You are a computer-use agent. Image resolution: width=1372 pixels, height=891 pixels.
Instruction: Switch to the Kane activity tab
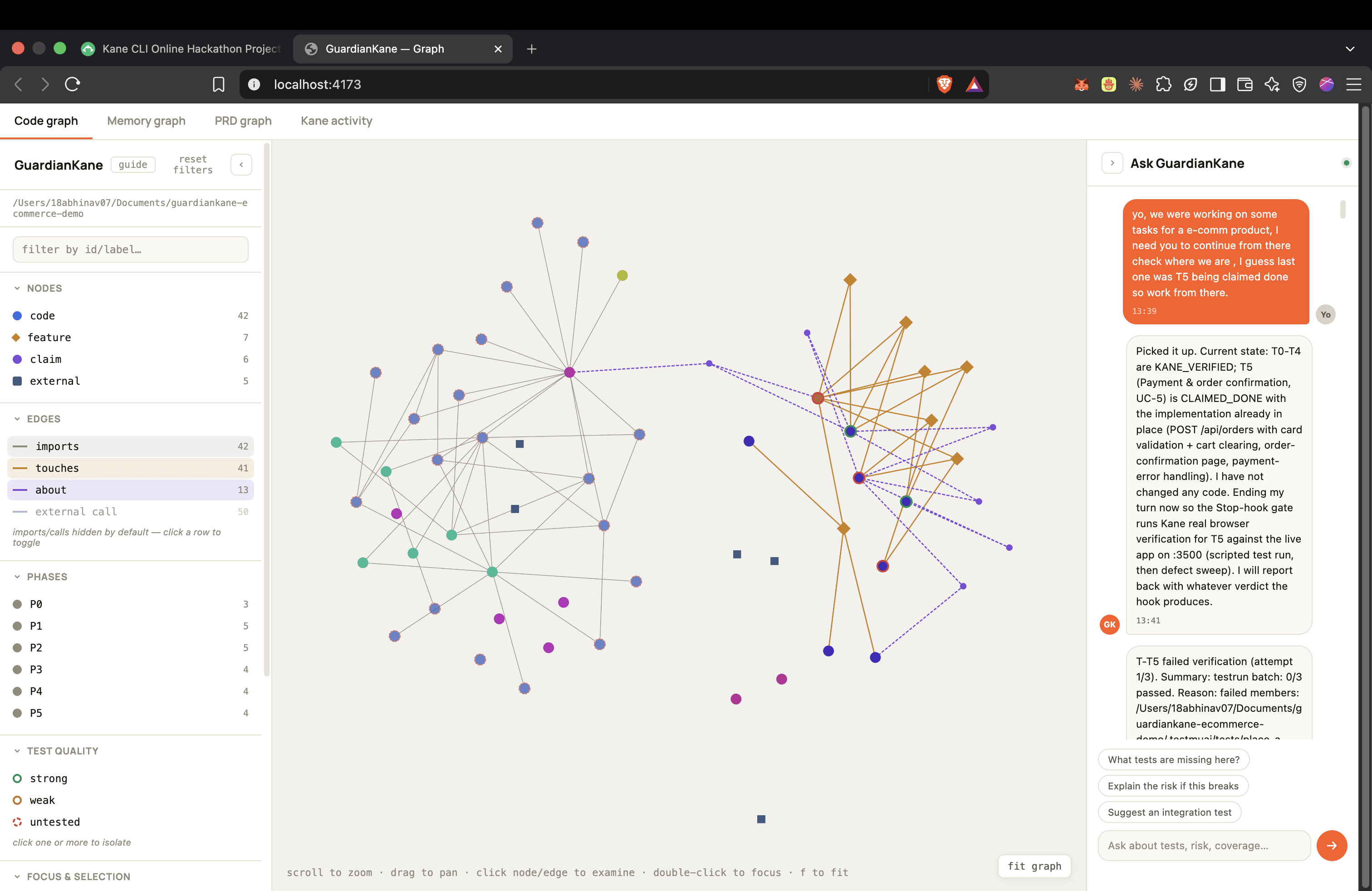click(x=337, y=121)
